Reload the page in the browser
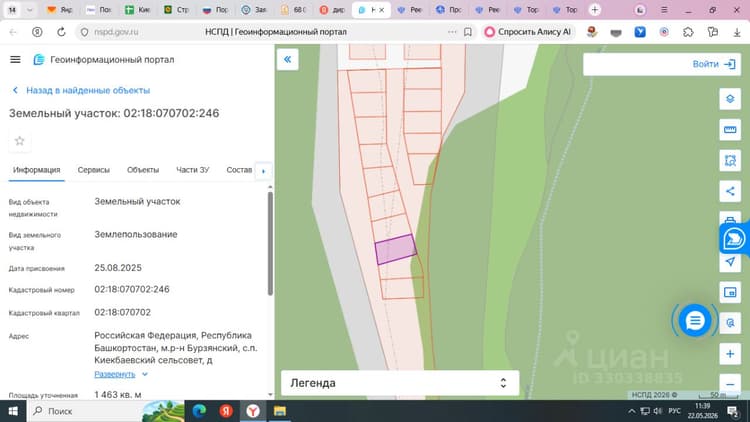 (x=61, y=32)
